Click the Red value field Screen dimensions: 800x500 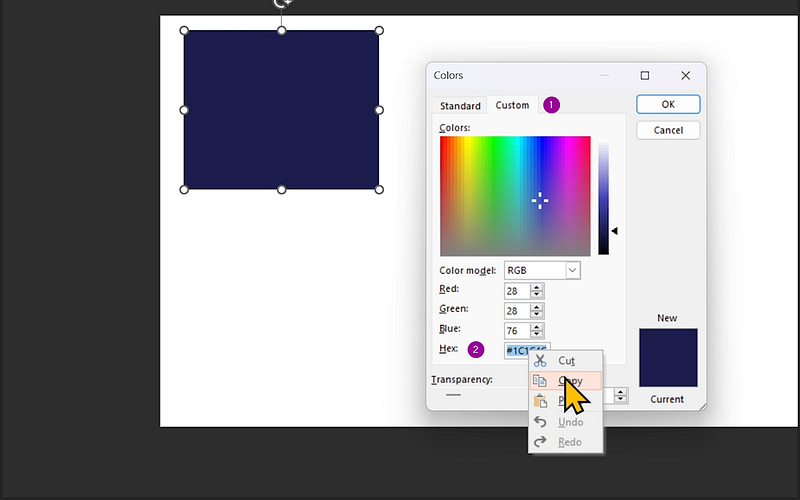(x=517, y=291)
